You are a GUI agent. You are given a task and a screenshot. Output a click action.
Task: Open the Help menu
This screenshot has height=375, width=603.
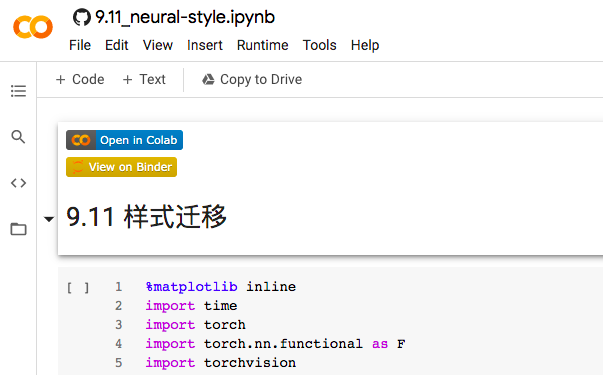point(365,45)
